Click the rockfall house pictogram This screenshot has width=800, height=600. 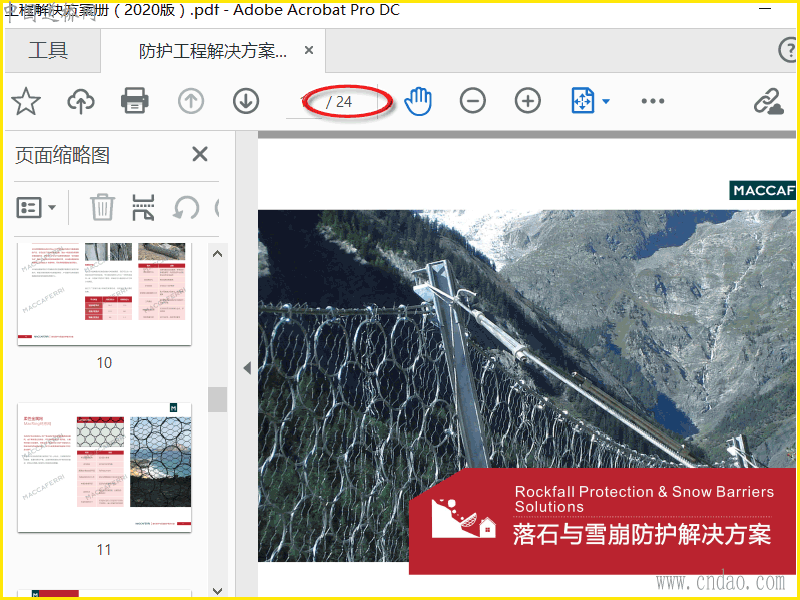pos(464,518)
